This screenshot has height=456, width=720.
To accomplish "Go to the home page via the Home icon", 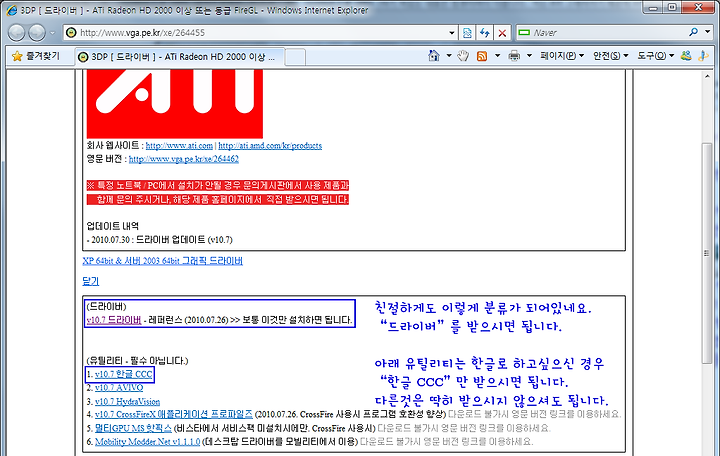I will click(433, 56).
